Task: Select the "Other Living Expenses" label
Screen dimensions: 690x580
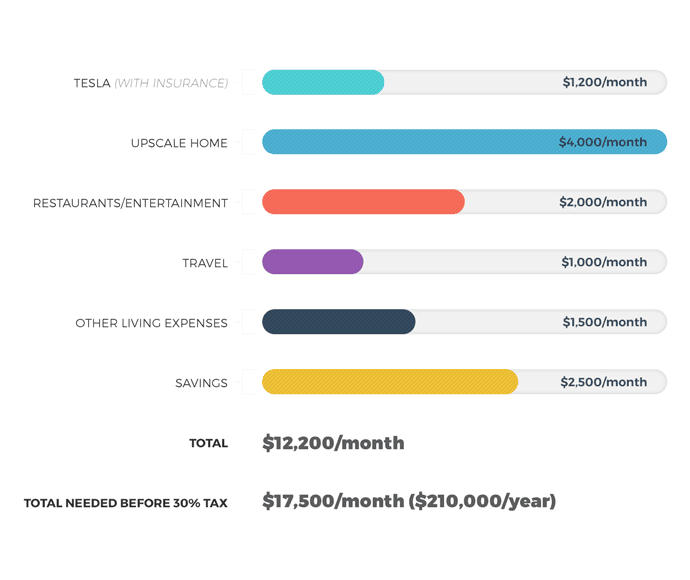Action: tap(151, 323)
